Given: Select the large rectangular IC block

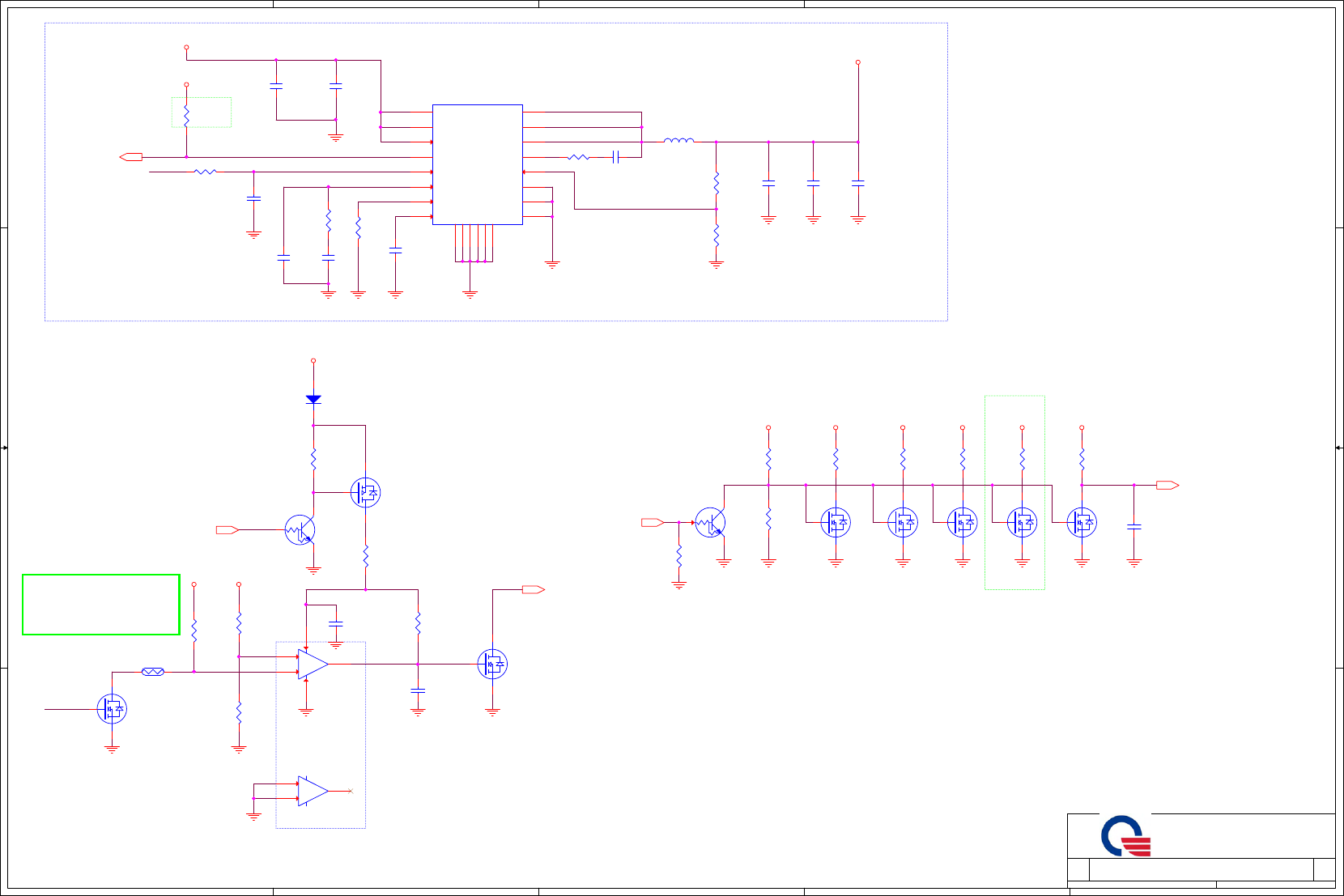Looking at the screenshot, I should pyautogui.click(x=478, y=164).
